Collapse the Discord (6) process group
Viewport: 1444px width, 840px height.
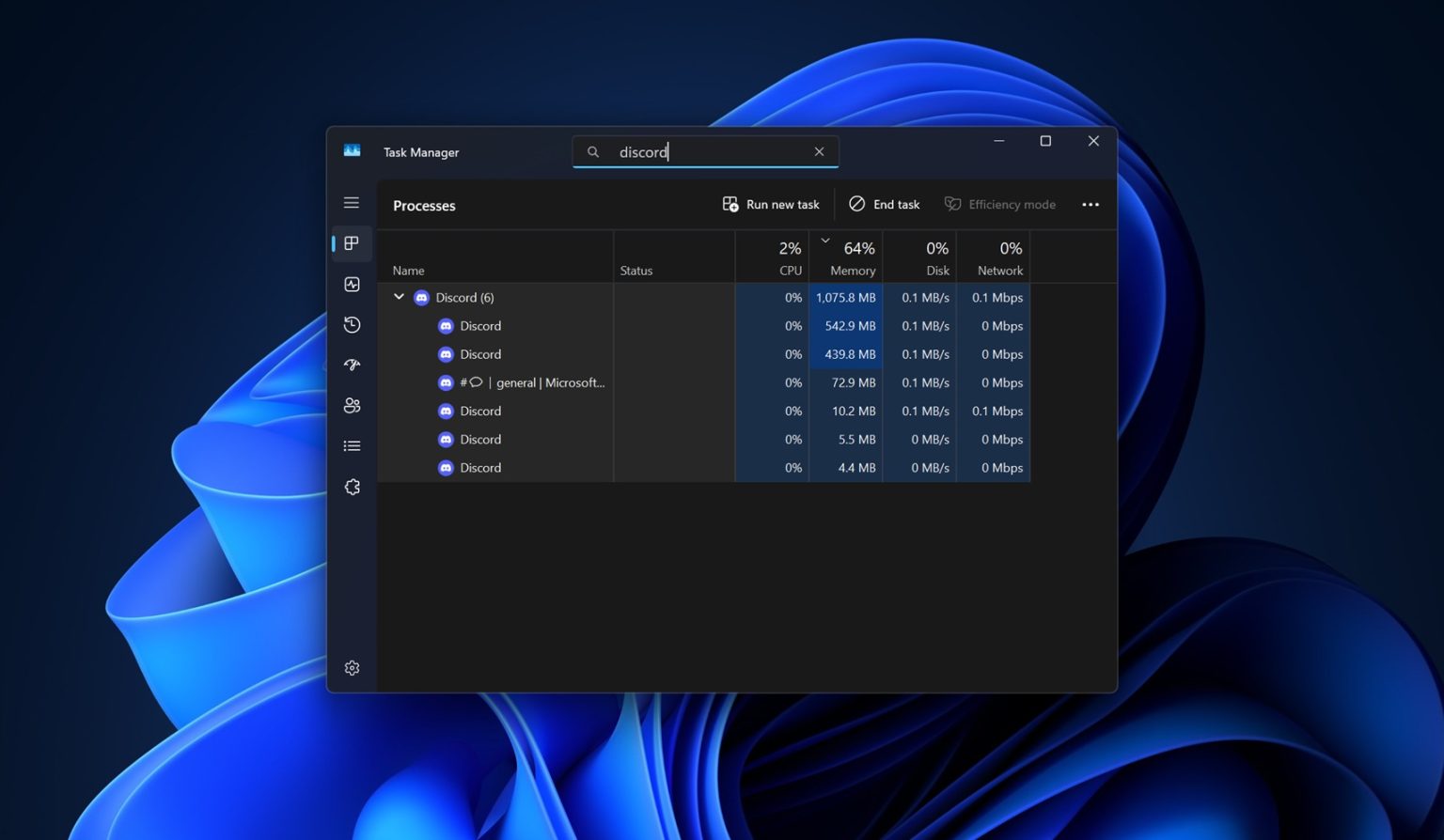click(x=399, y=297)
